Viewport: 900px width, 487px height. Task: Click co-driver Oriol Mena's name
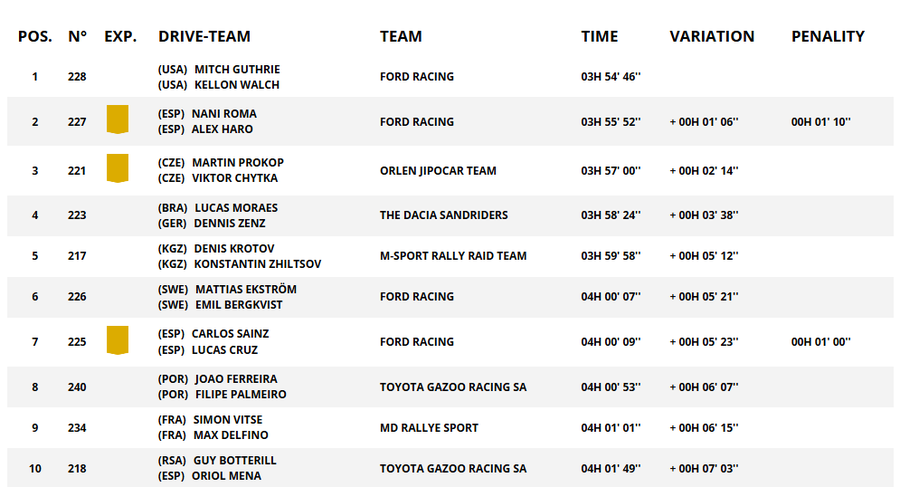(227, 476)
